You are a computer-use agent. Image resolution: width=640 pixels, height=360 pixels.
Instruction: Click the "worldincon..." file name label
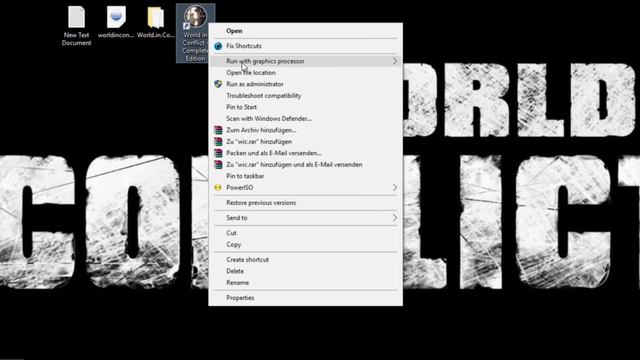[116, 35]
